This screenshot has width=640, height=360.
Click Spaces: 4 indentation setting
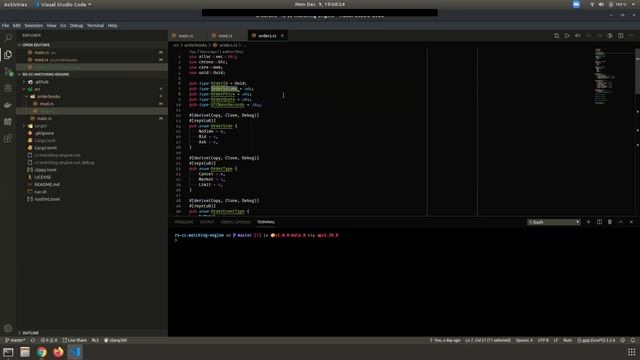coord(524,340)
